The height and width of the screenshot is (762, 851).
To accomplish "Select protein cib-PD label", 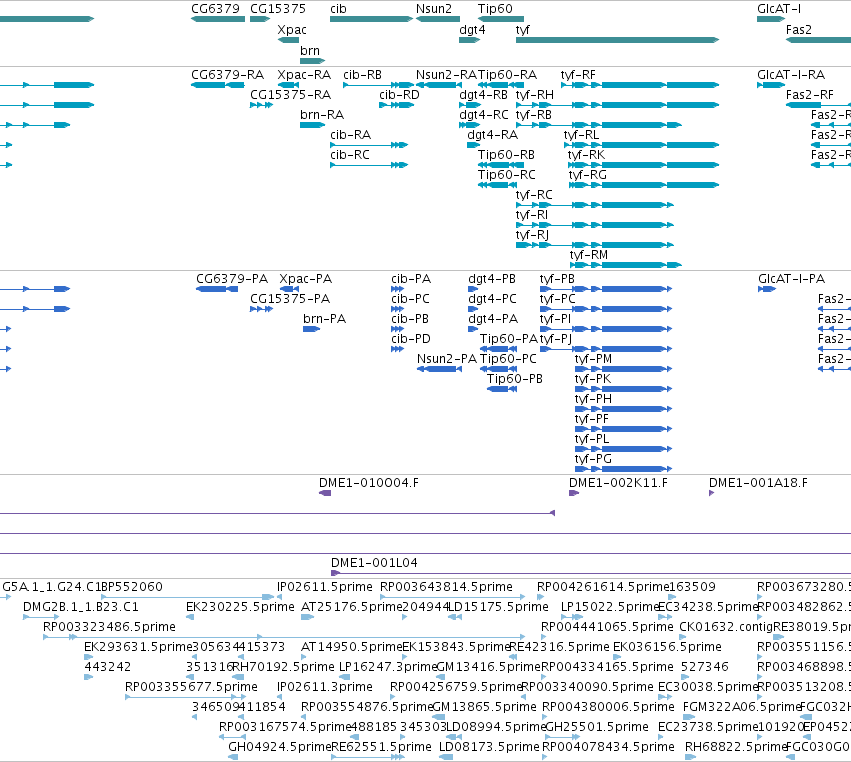I will (411, 339).
